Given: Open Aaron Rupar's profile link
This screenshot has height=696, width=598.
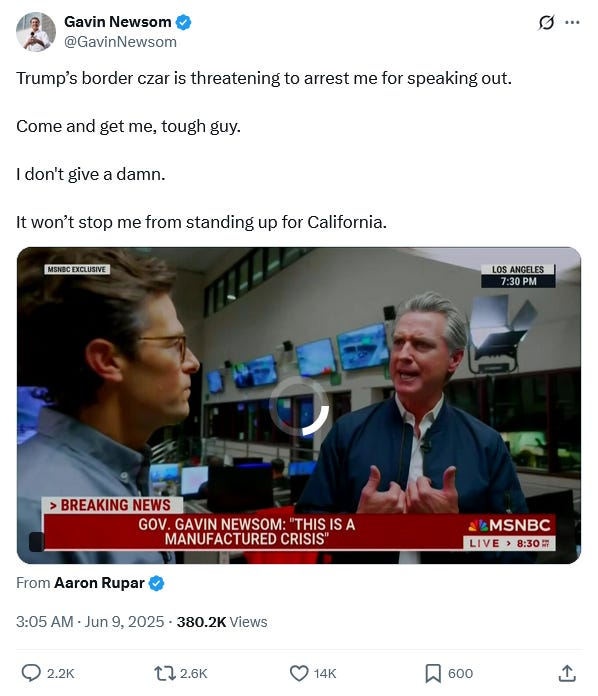Looking at the screenshot, I should pyautogui.click(x=99, y=582).
